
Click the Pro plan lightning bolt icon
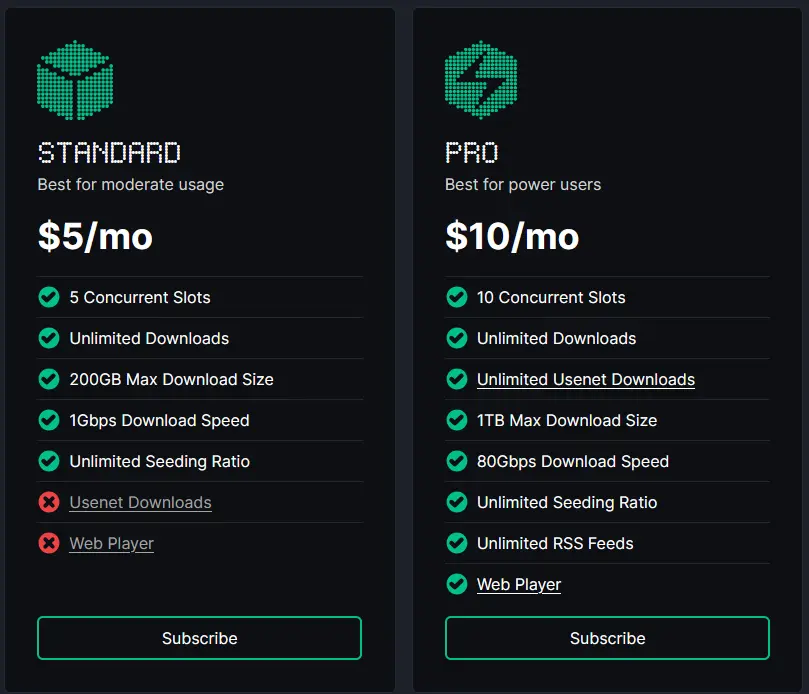481,80
